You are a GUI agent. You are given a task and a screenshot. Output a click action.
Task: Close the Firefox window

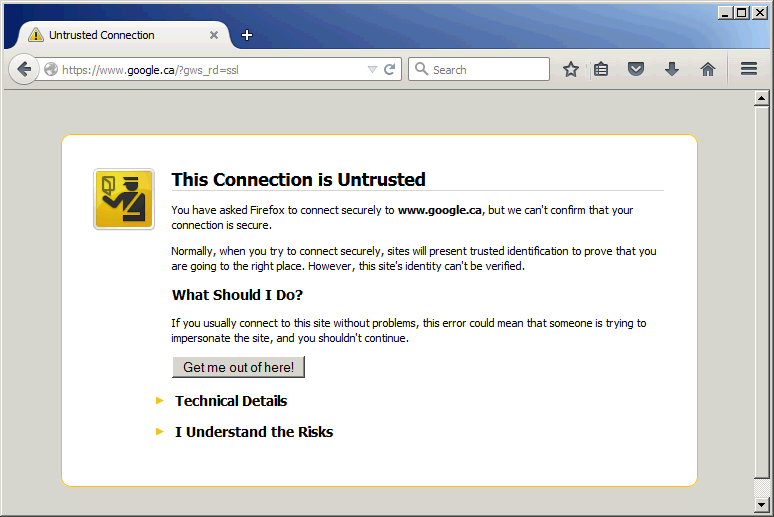(x=759, y=13)
